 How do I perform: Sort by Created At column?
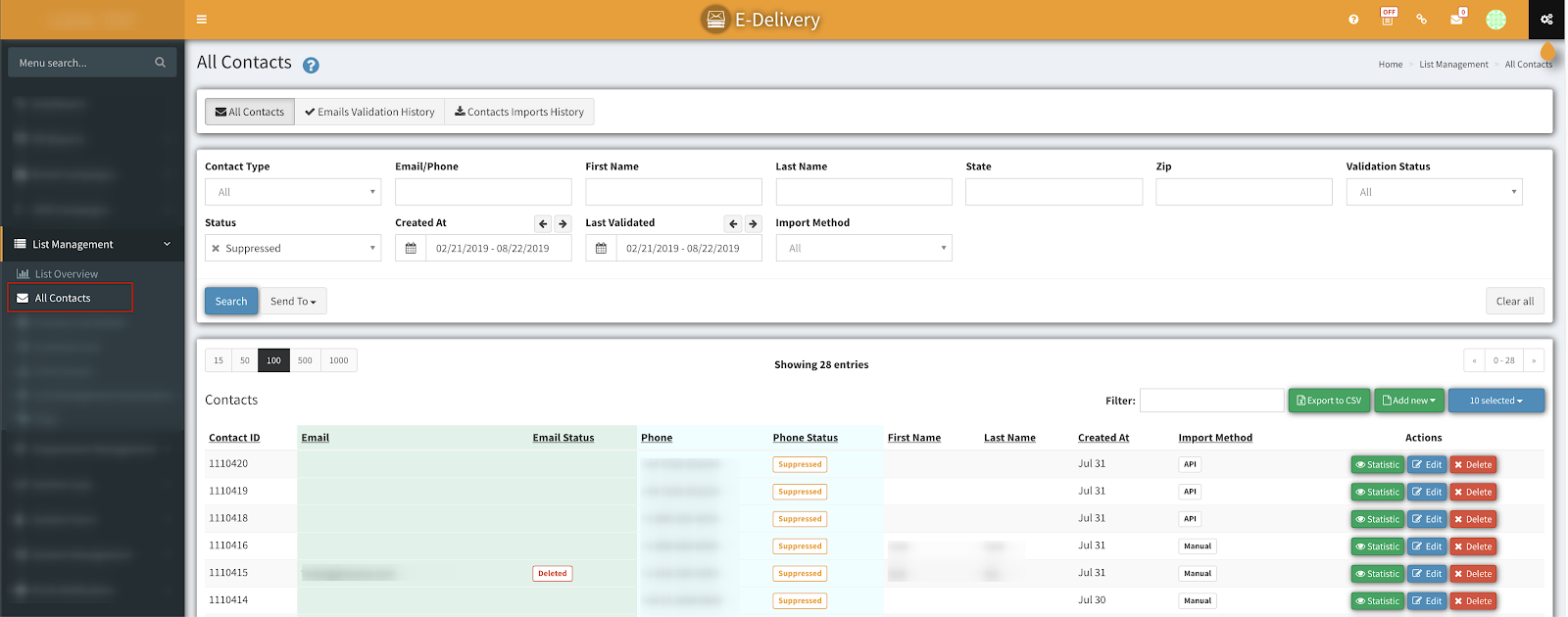(1103, 438)
